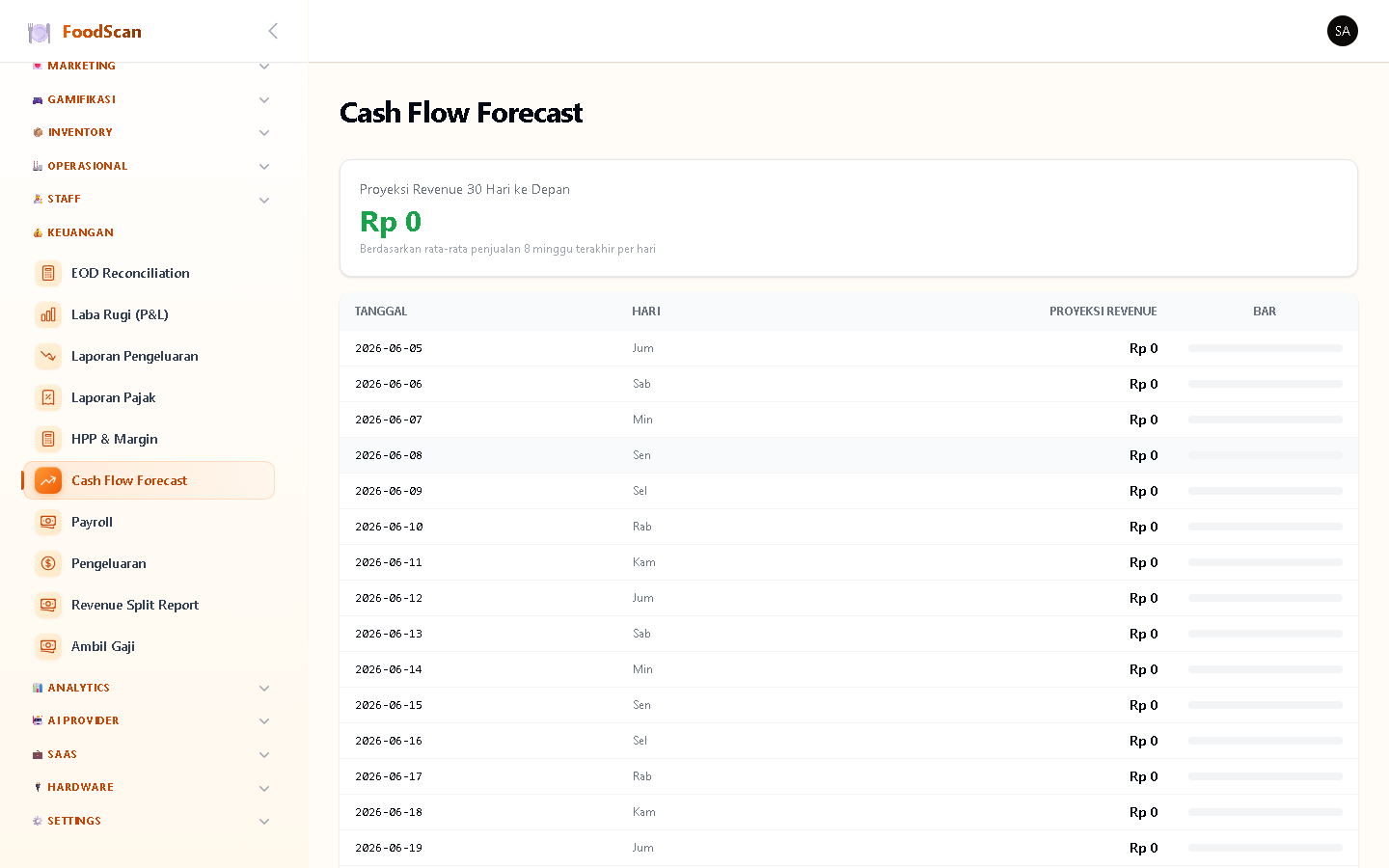Expand the Marketing chevron

click(264, 67)
